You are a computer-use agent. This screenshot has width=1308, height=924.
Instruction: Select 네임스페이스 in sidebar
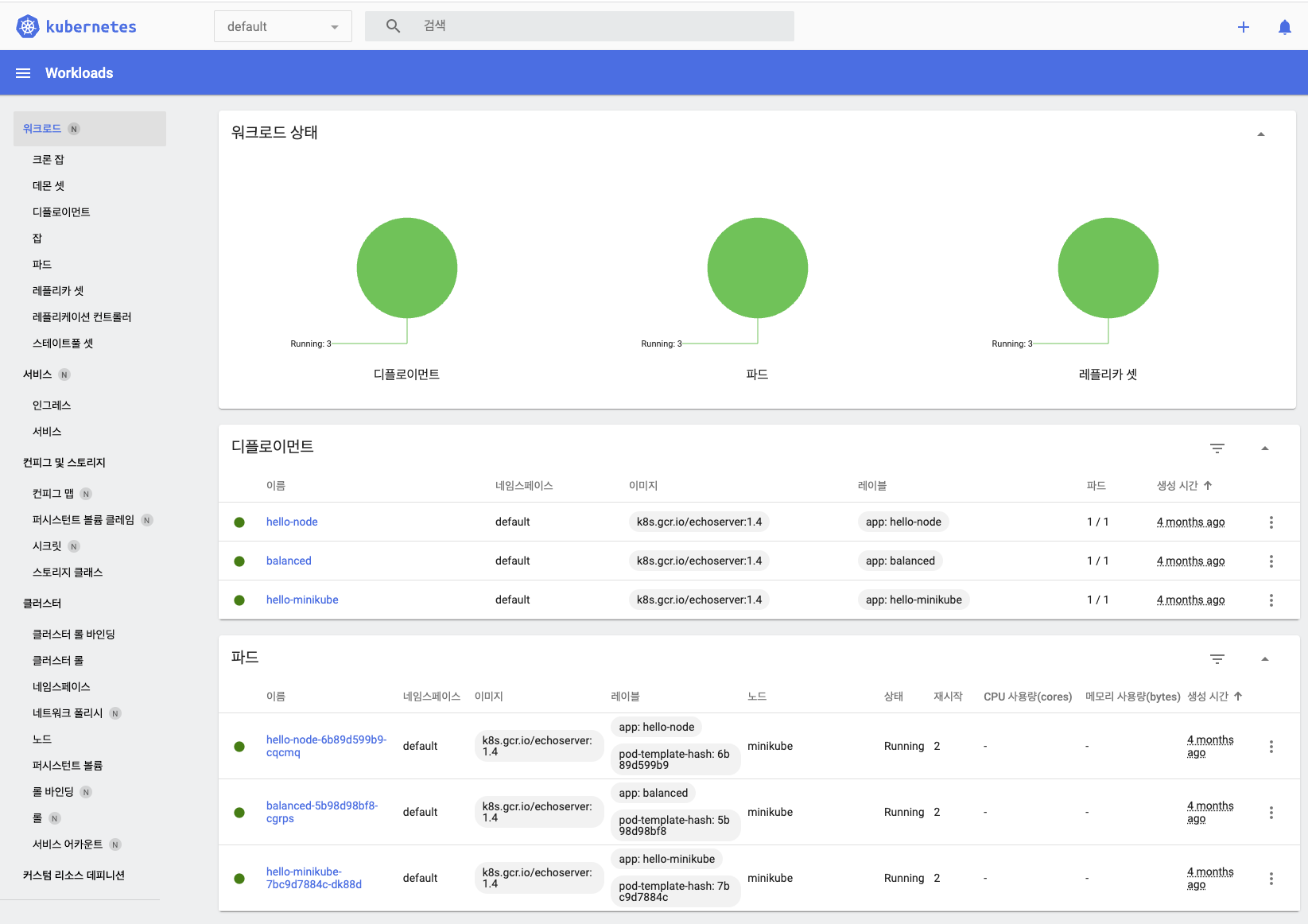(x=61, y=687)
